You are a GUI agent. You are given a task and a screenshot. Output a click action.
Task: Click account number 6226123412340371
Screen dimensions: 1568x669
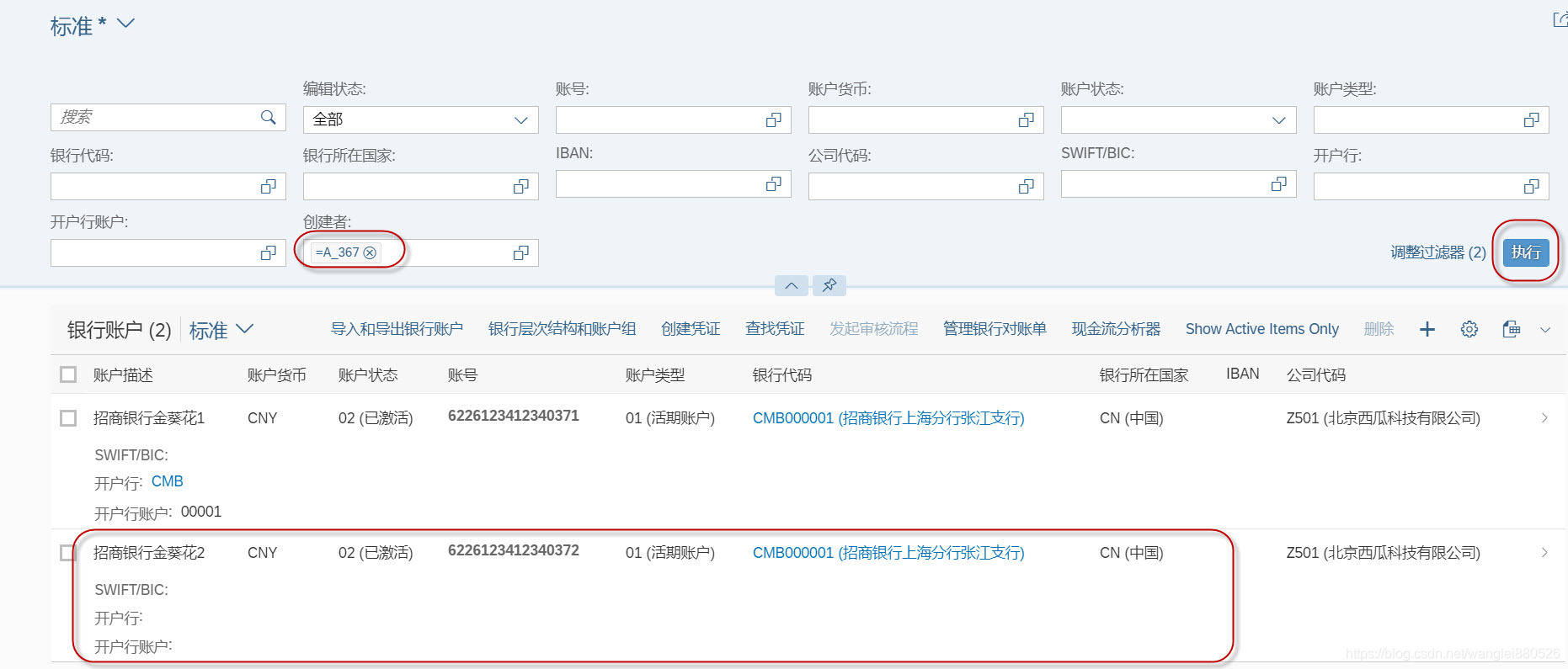514,416
